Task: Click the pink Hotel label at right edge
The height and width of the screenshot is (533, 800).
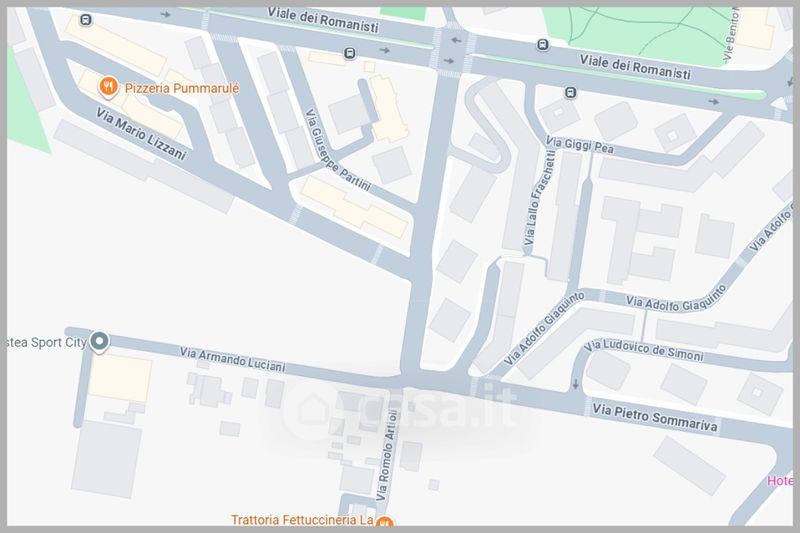Action: click(780, 481)
